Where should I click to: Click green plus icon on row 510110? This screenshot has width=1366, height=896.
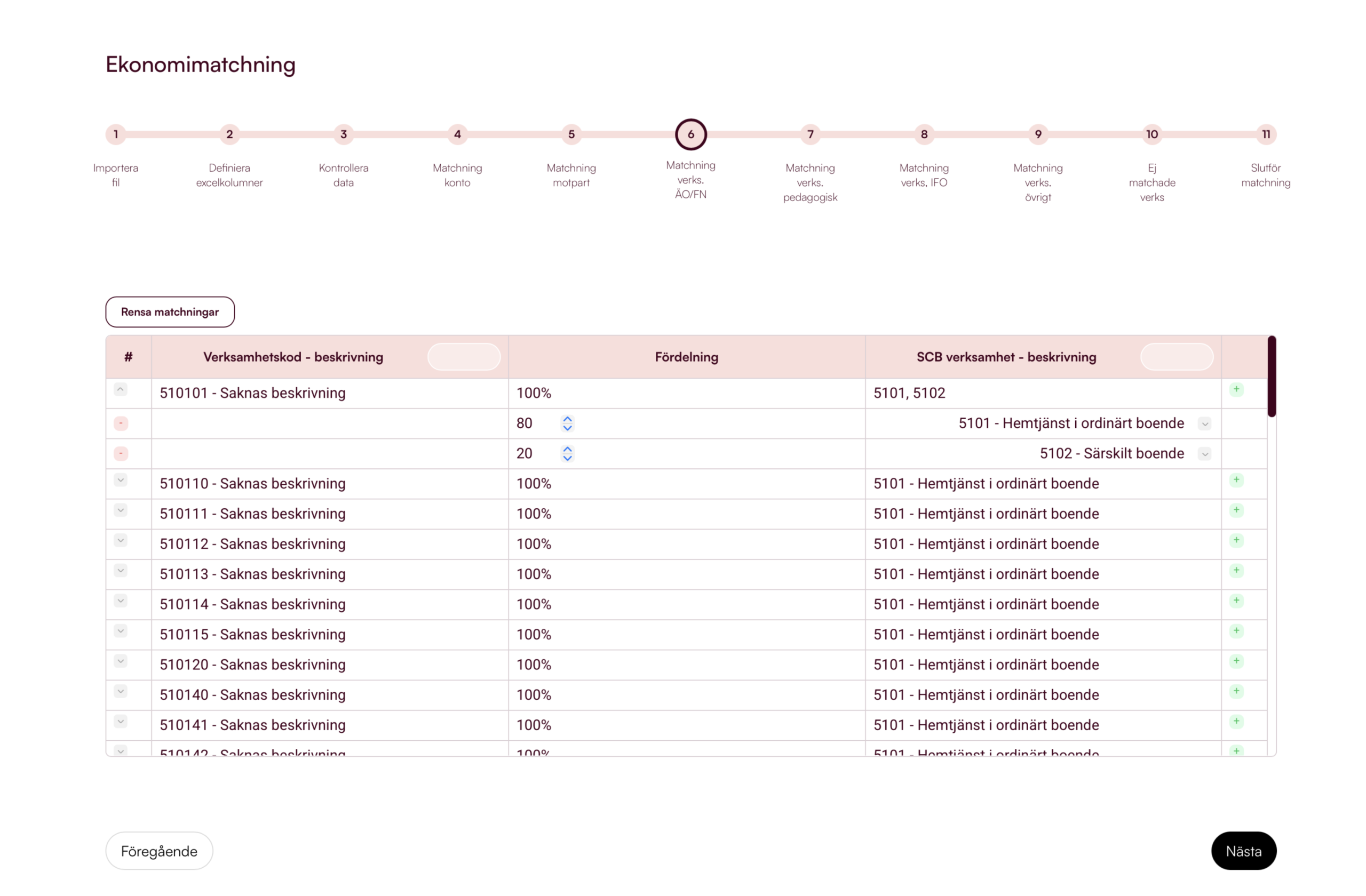tap(1236, 479)
